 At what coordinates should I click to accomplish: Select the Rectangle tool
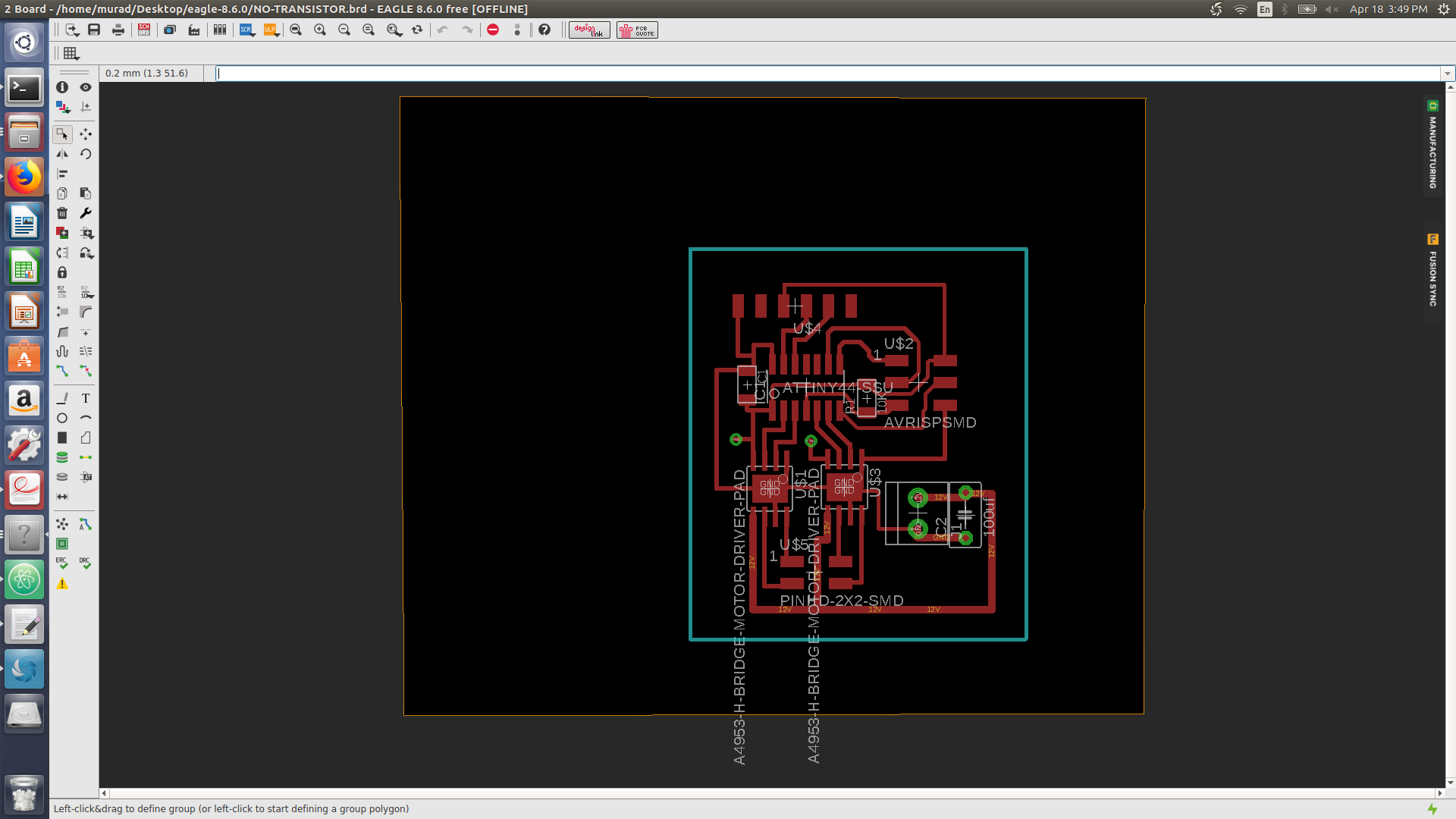[x=62, y=438]
